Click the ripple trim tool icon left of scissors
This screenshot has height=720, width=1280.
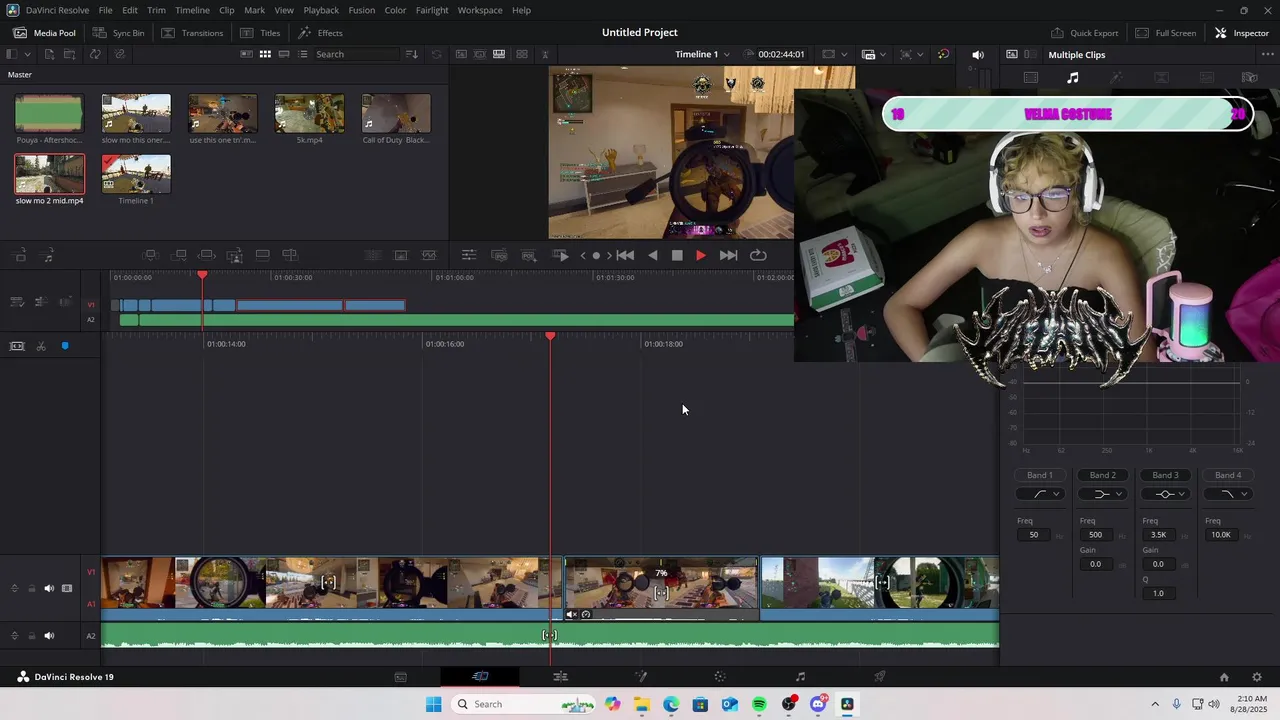coord(17,346)
